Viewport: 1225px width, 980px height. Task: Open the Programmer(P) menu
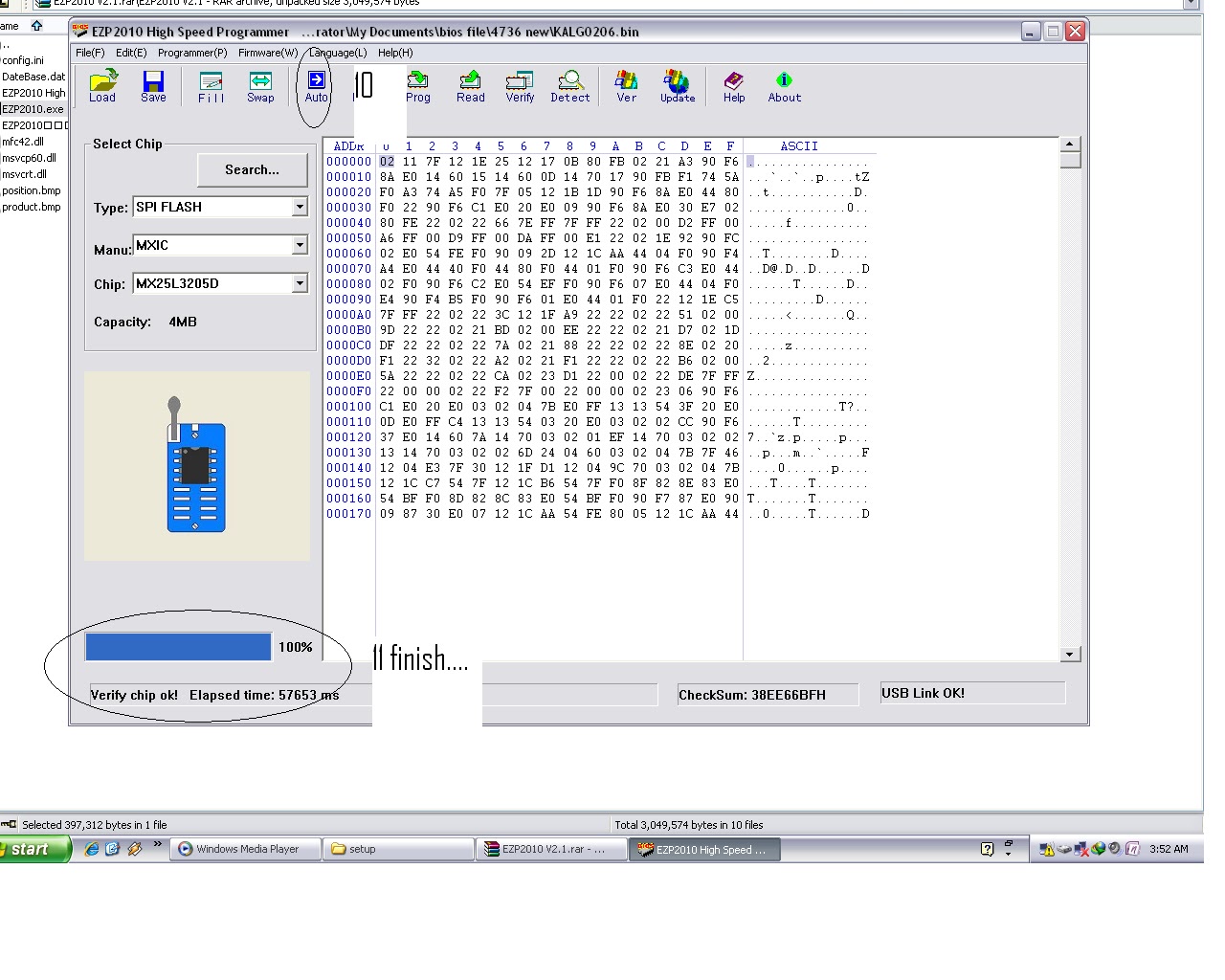192,53
